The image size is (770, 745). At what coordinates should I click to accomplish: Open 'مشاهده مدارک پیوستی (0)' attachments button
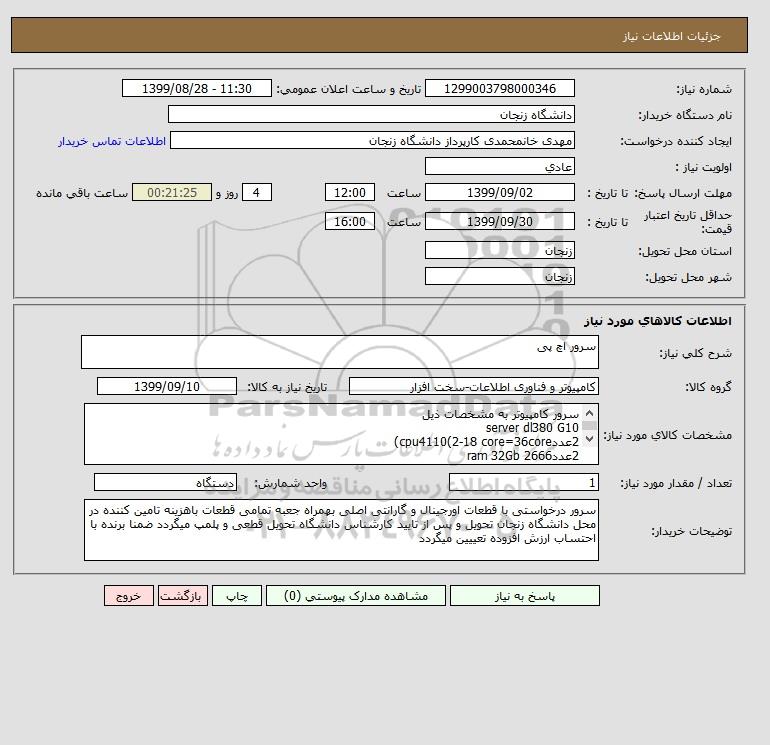(356, 596)
